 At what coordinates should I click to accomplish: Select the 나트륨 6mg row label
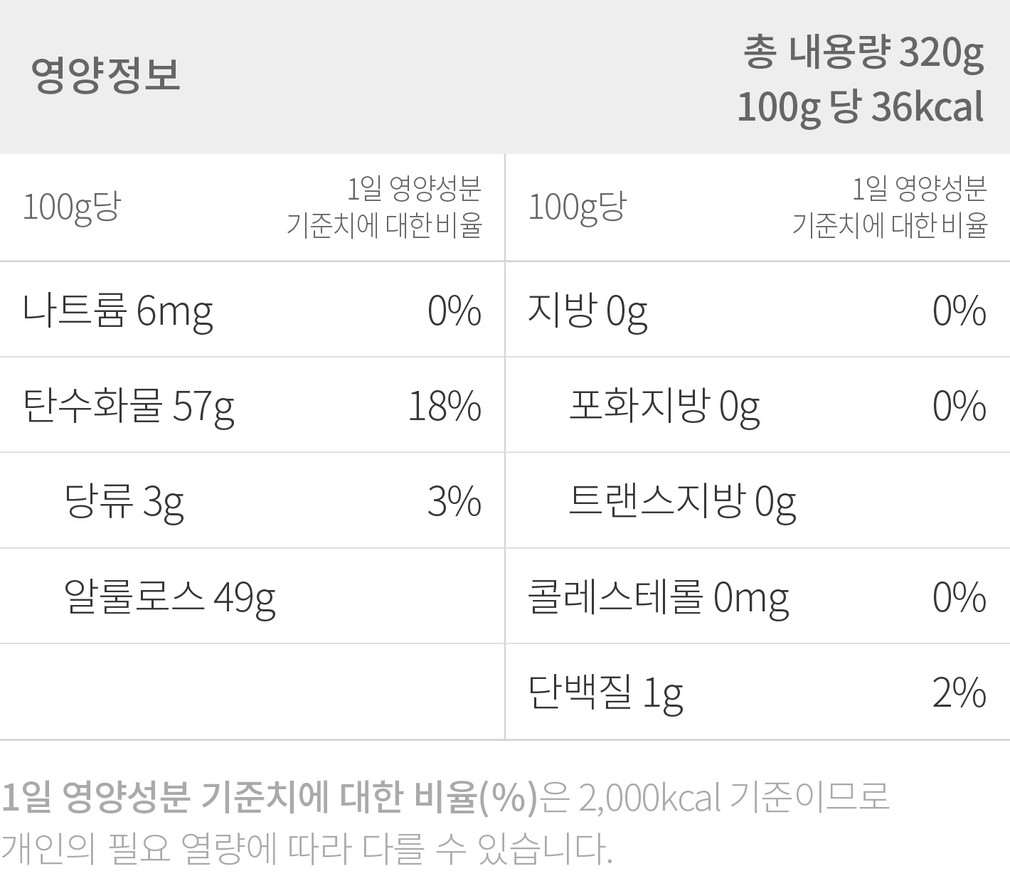tap(117, 313)
